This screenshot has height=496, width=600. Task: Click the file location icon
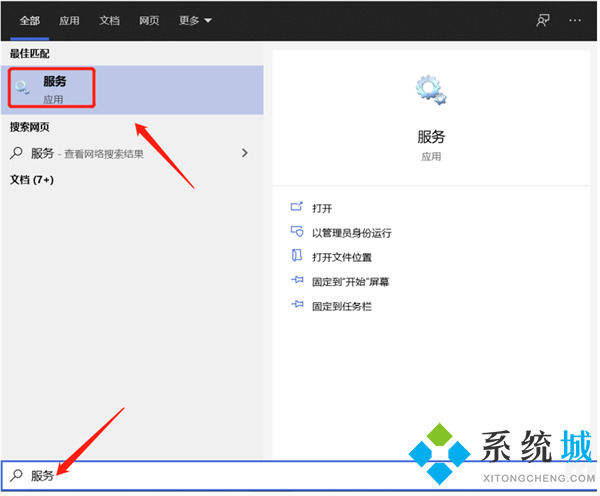pyautogui.click(x=297, y=255)
